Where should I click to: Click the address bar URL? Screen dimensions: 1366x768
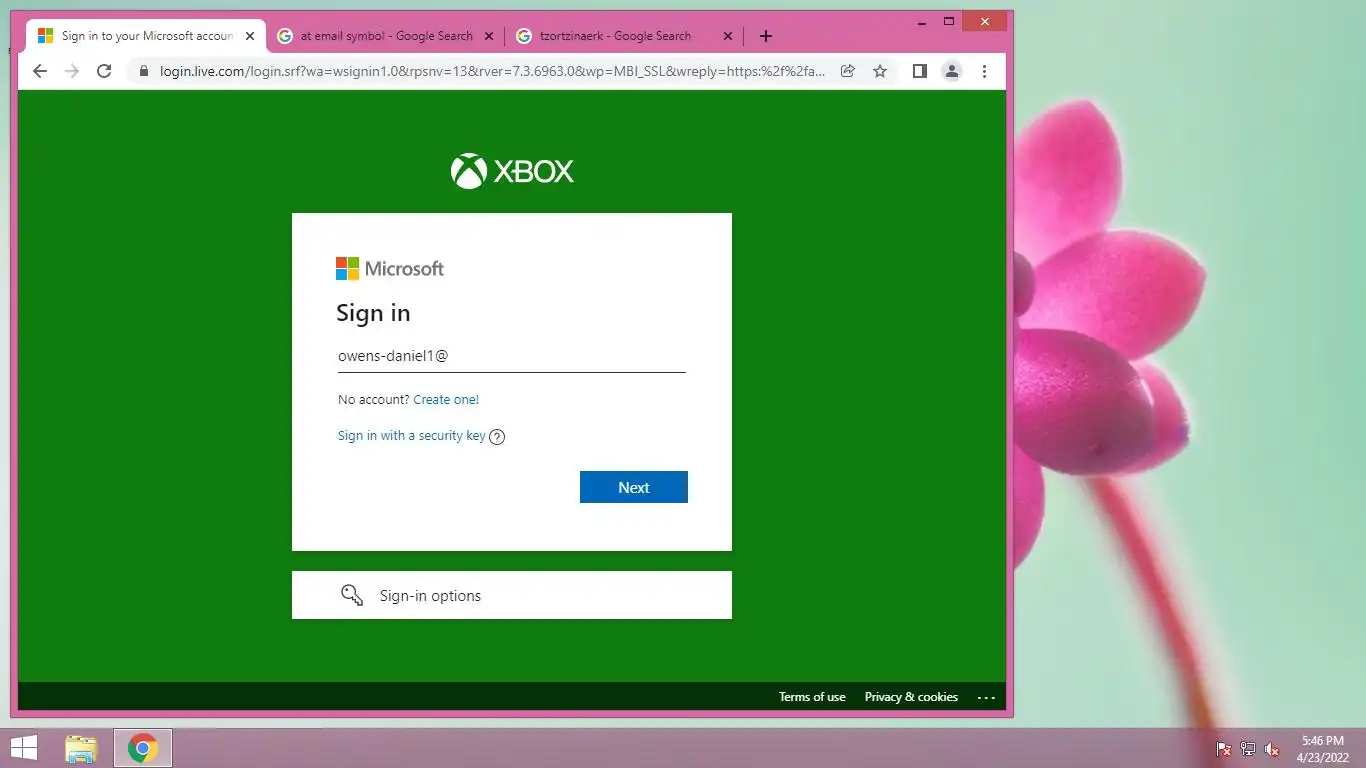(x=493, y=71)
